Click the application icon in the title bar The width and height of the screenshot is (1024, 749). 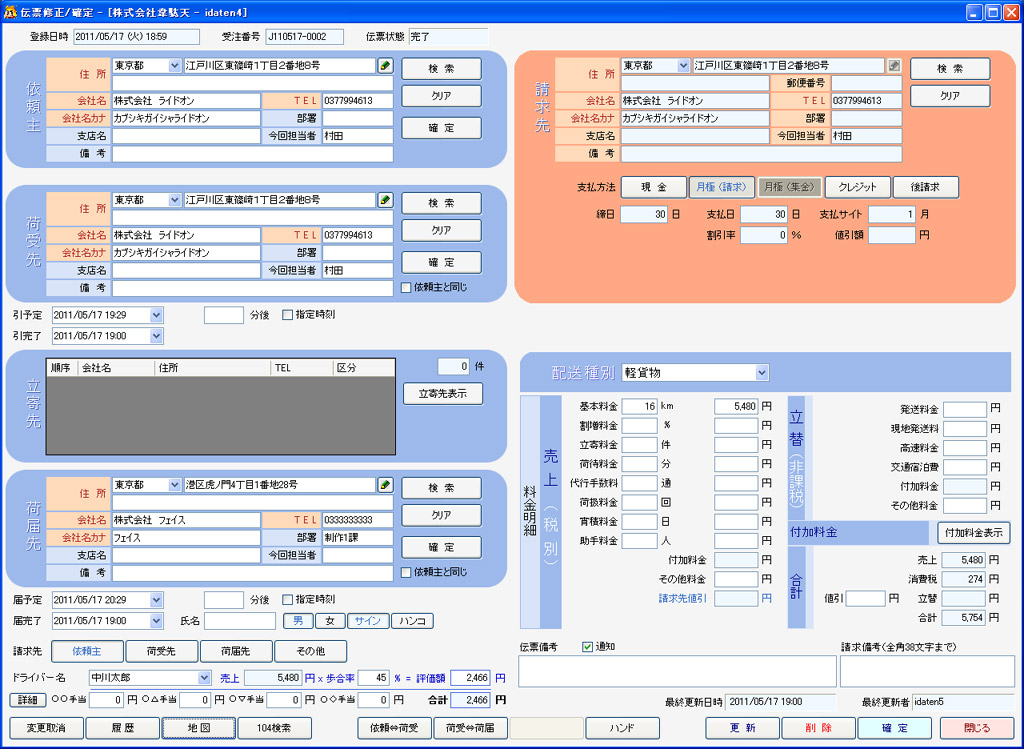(10, 12)
